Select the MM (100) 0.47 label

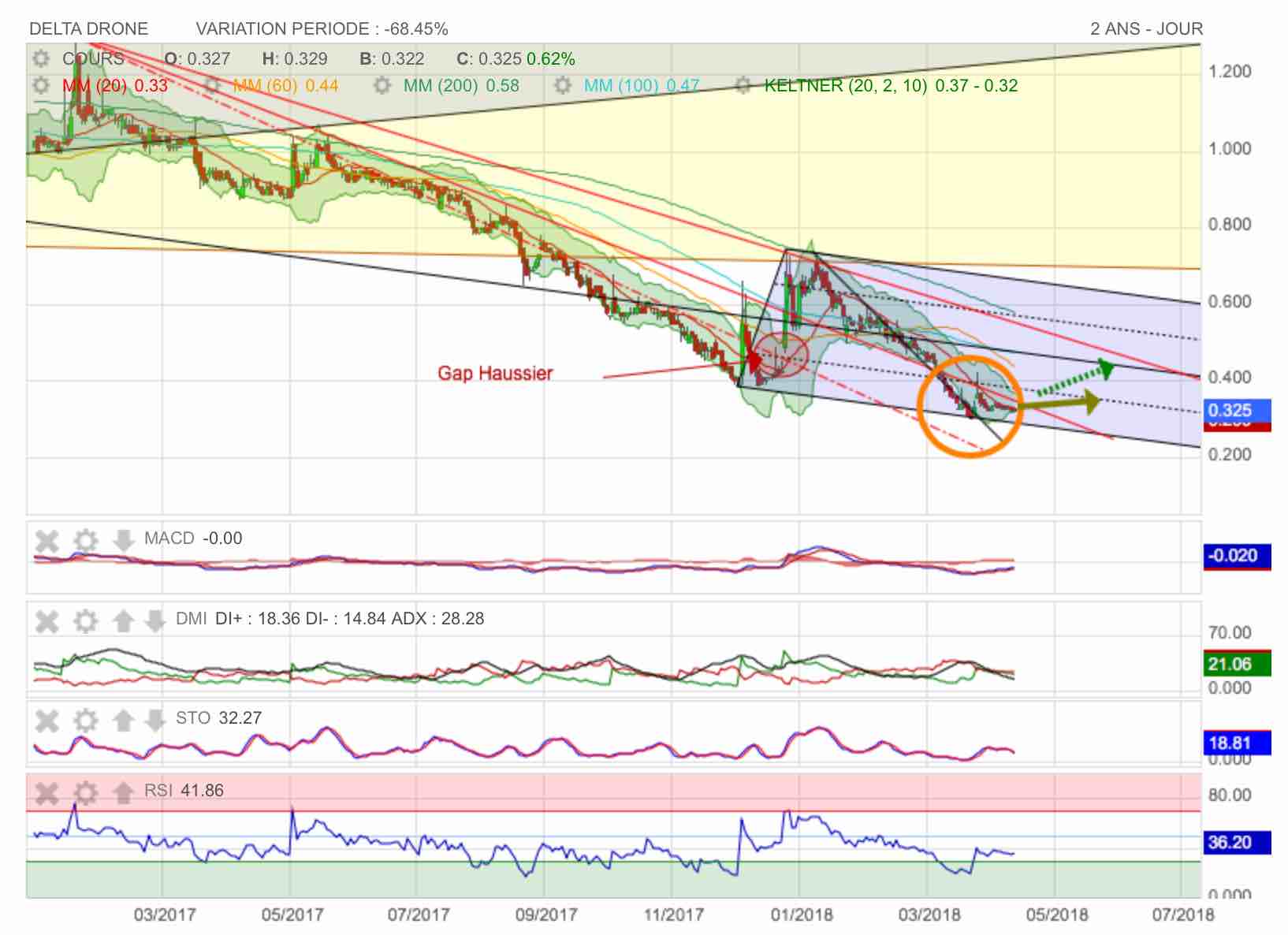tap(642, 85)
